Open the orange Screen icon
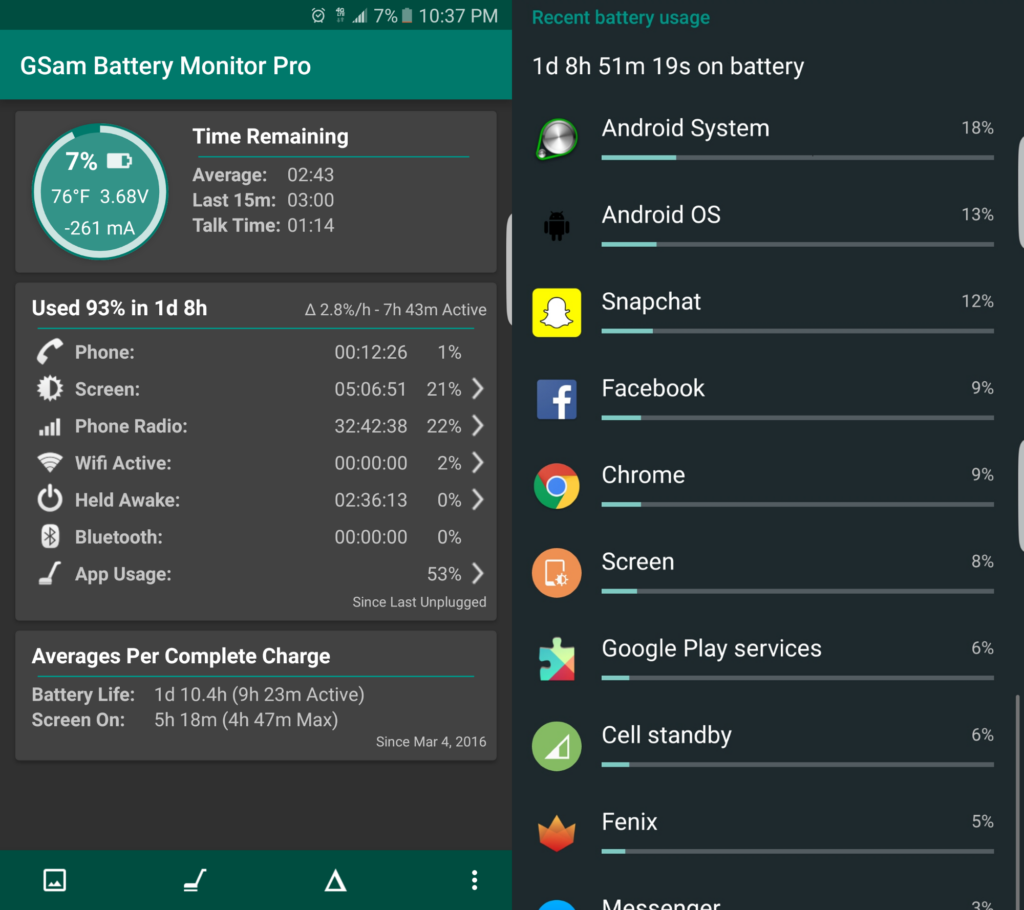1024x910 pixels. [556, 572]
